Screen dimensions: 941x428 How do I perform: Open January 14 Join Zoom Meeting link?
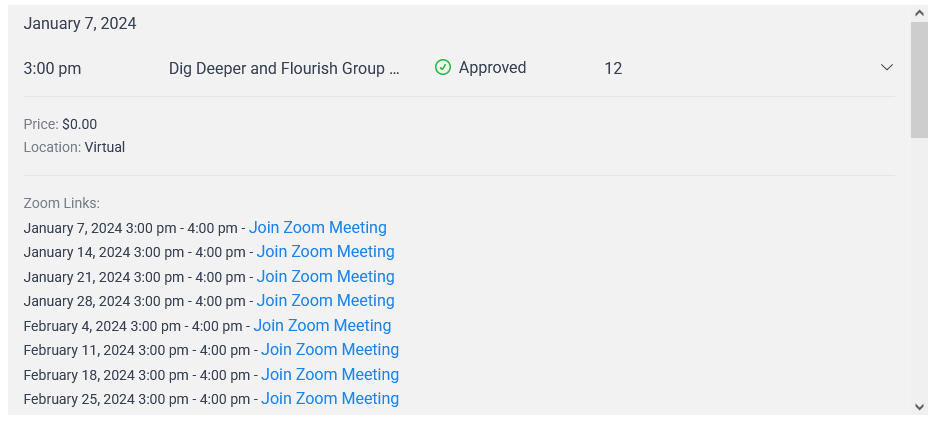coord(325,252)
